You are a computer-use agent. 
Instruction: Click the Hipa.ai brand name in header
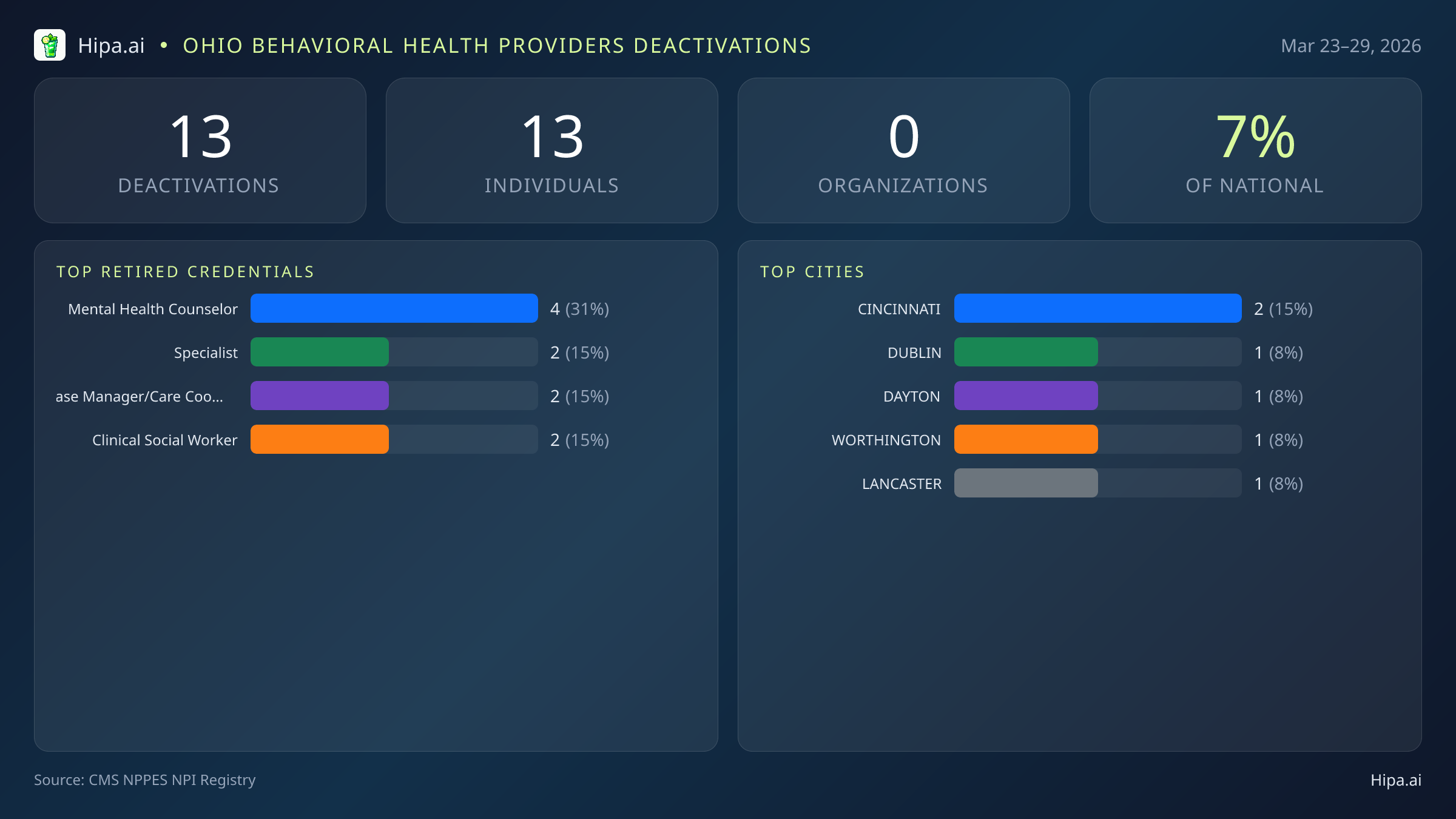[x=111, y=45]
